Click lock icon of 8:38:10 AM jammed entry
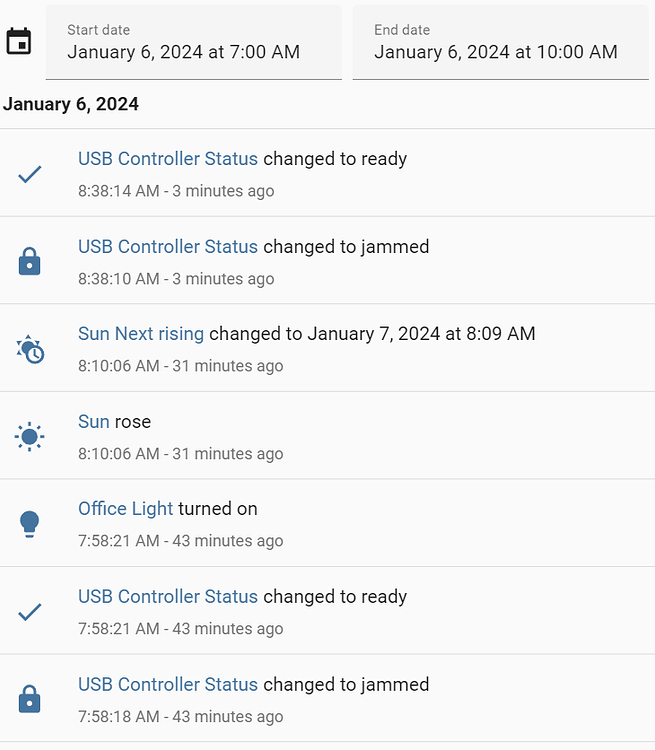Image resolution: width=655 pixels, height=750 pixels. point(30,262)
